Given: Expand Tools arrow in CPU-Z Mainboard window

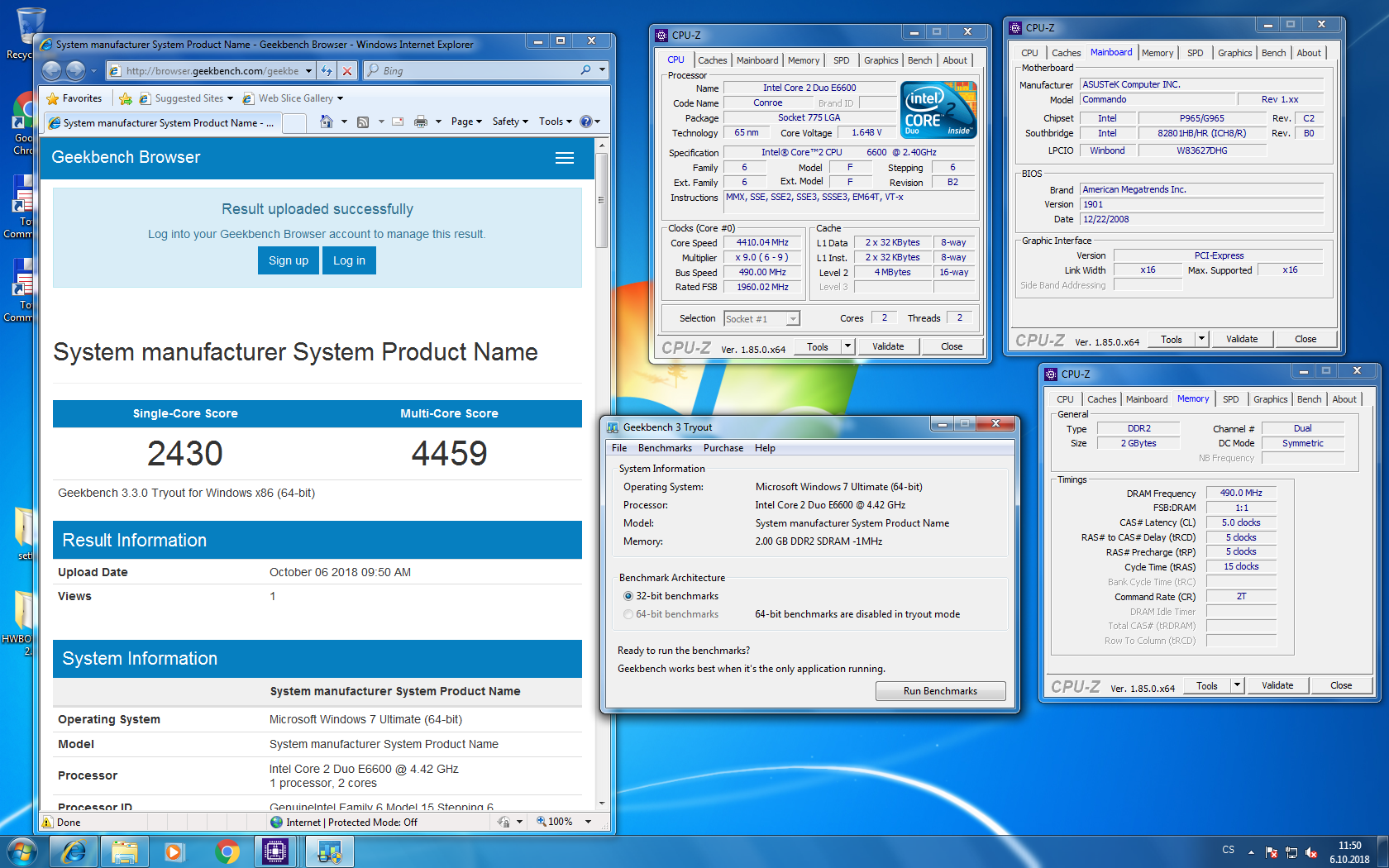Looking at the screenshot, I should tap(1202, 339).
